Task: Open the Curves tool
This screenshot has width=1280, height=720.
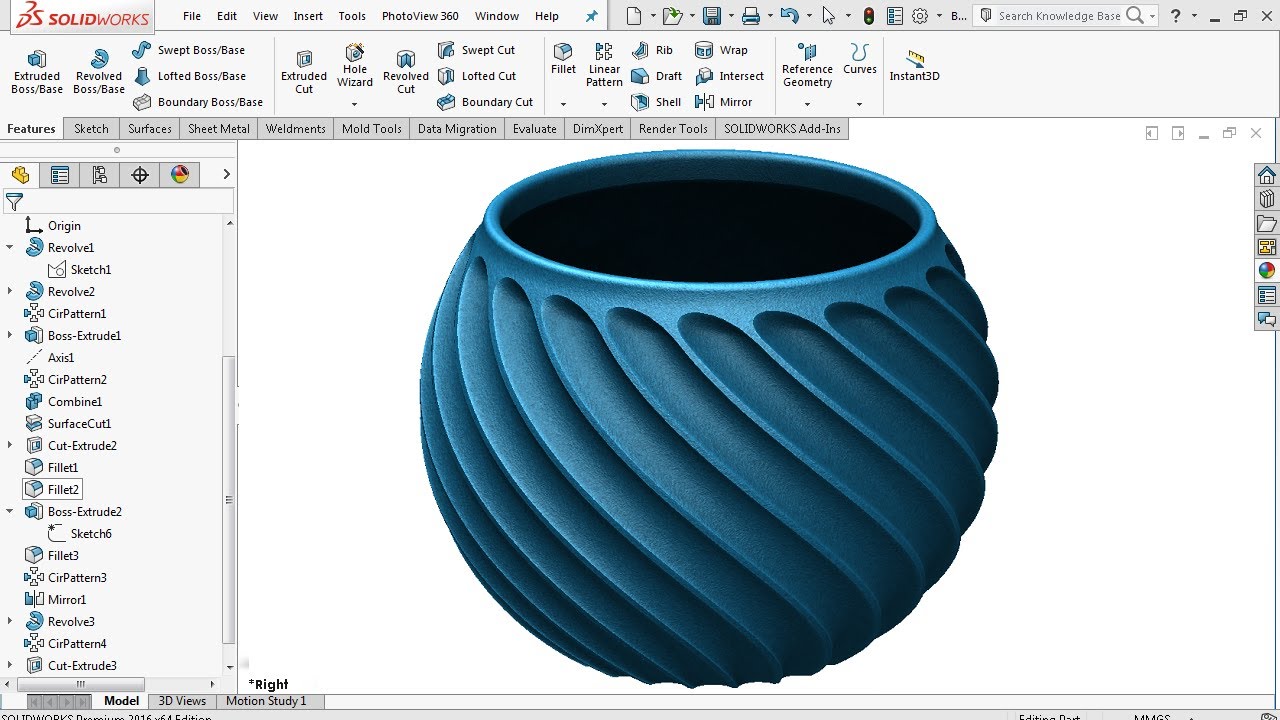Action: [859, 59]
